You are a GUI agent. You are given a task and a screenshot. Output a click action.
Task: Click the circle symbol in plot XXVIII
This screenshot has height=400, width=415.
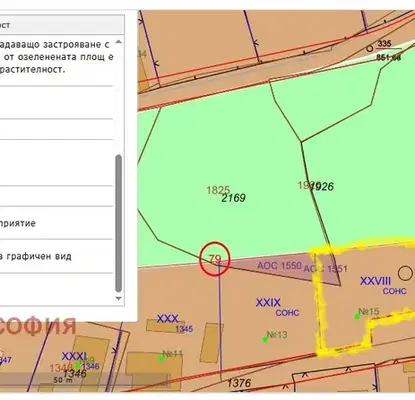pos(405,273)
